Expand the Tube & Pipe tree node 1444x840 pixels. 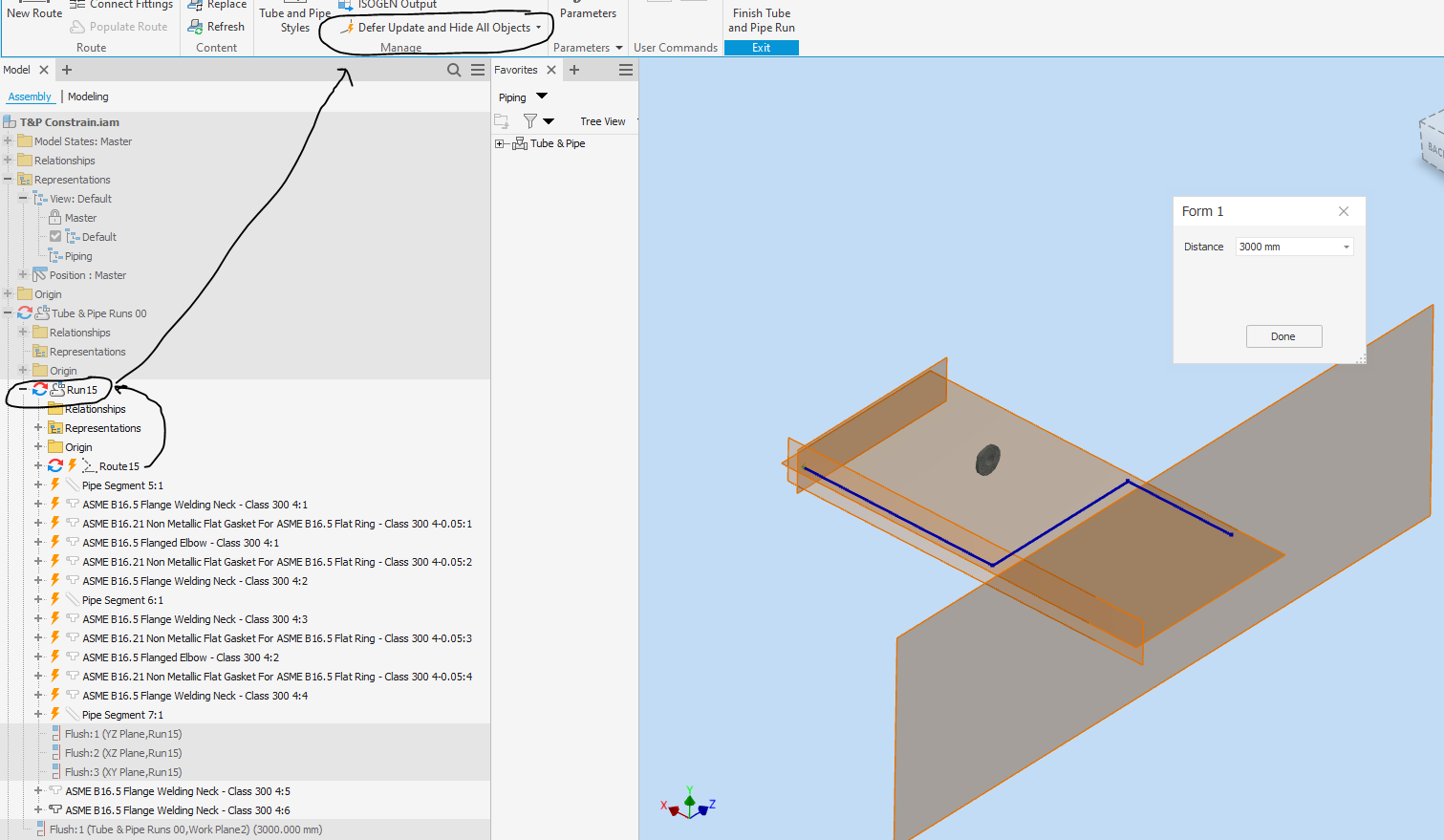(x=501, y=142)
